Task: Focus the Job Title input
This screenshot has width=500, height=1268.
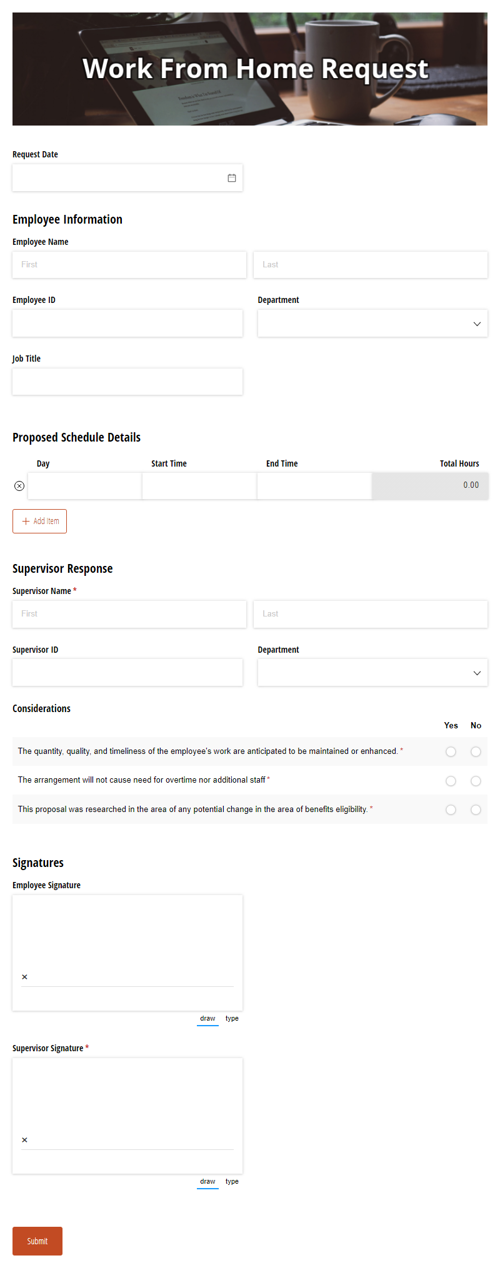Action: click(127, 381)
